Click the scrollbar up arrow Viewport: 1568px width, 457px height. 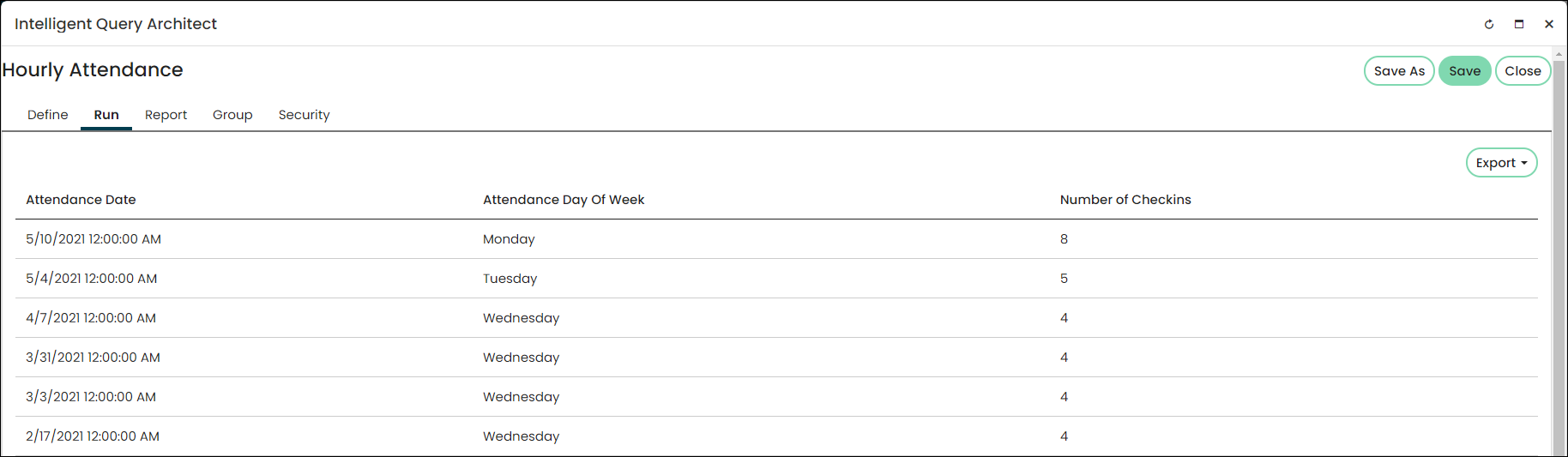click(1559, 54)
